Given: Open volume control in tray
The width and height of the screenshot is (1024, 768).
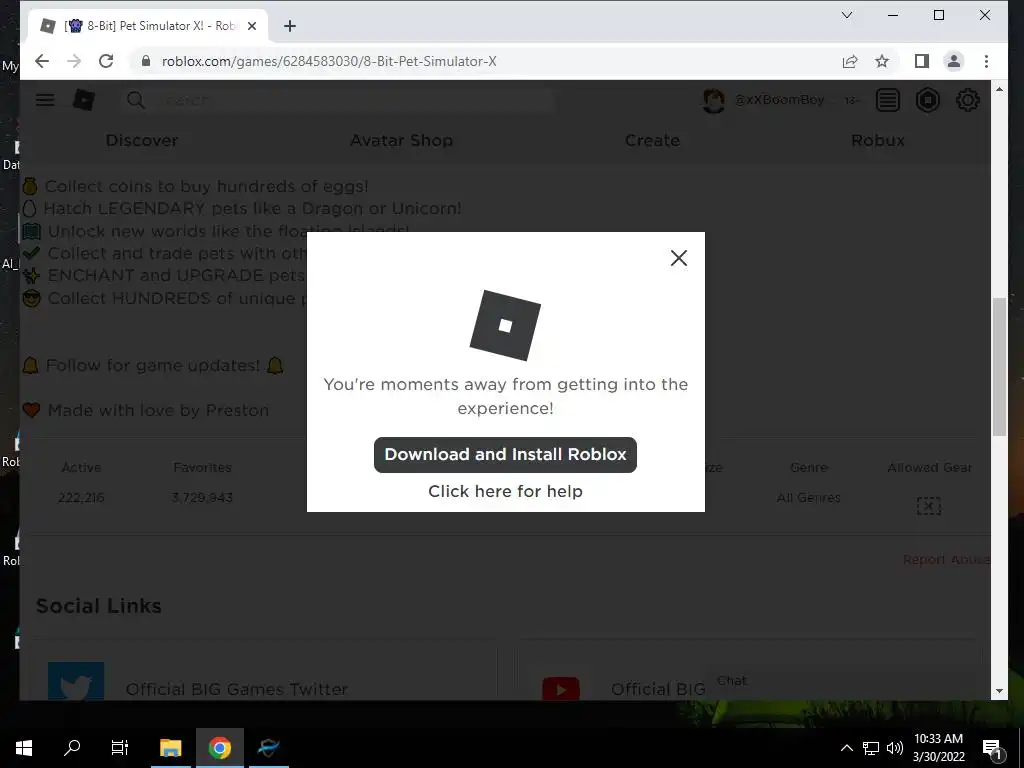Looking at the screenshot, I should point(895,748).
